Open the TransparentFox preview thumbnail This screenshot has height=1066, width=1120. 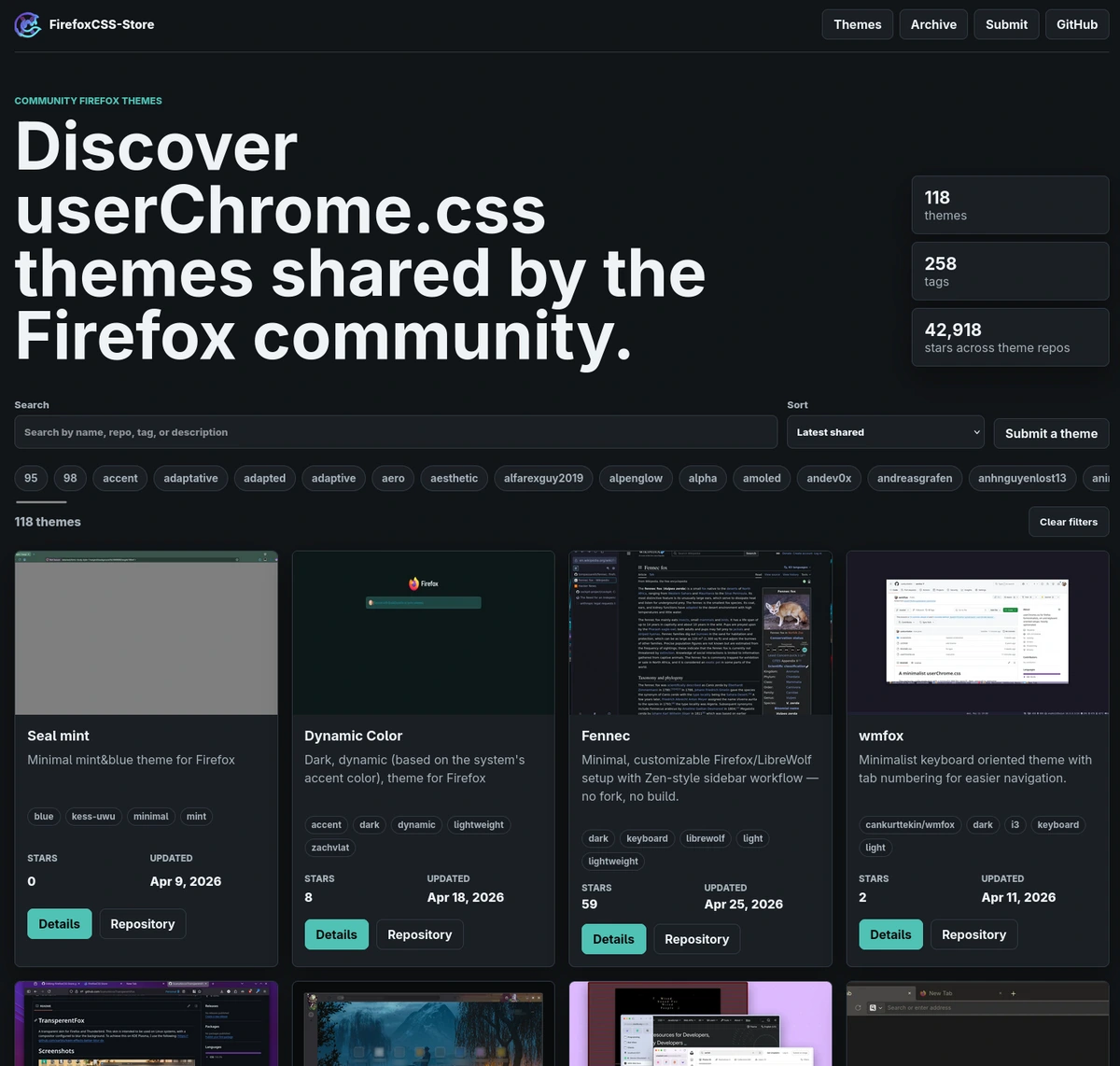(147, 1023)
